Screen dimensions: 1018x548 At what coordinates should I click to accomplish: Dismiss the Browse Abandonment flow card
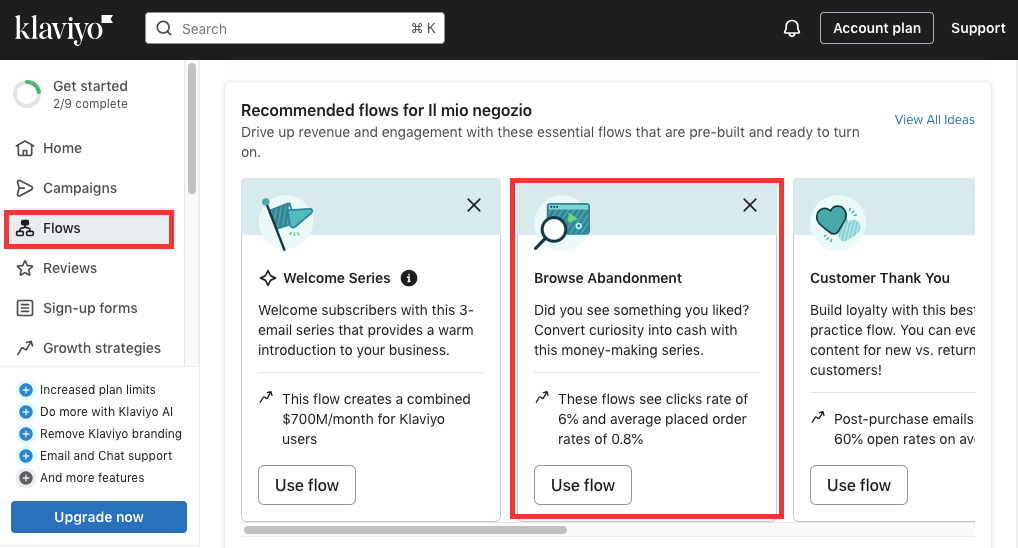(750, 205)
